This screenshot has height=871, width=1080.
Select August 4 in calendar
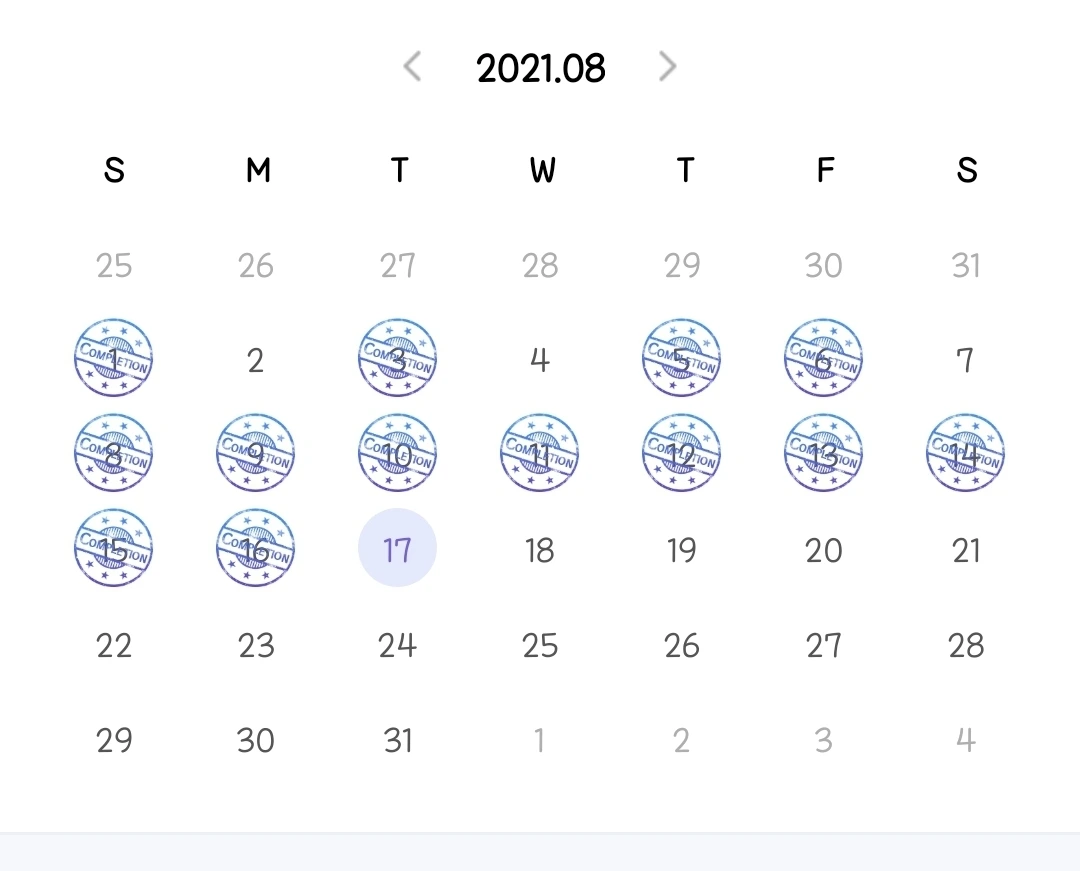540,360
